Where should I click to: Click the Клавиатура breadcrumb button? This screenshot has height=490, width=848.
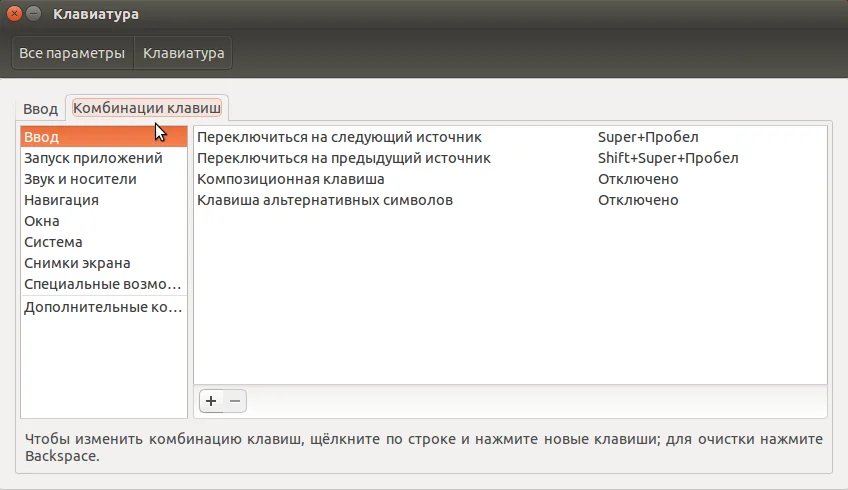(183, 53)
